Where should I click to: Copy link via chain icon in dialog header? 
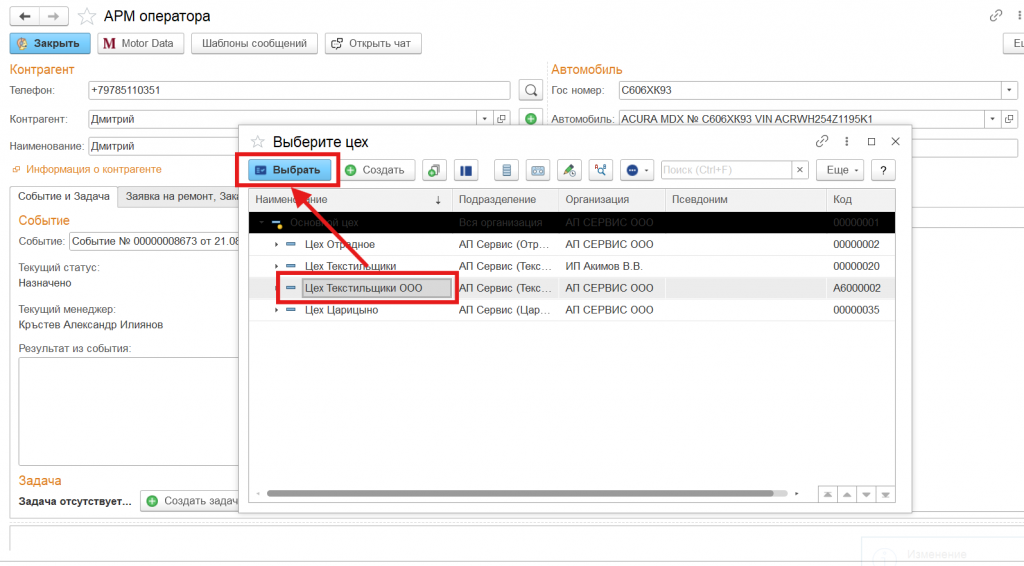pyautogui.click(x=822, y=142)
